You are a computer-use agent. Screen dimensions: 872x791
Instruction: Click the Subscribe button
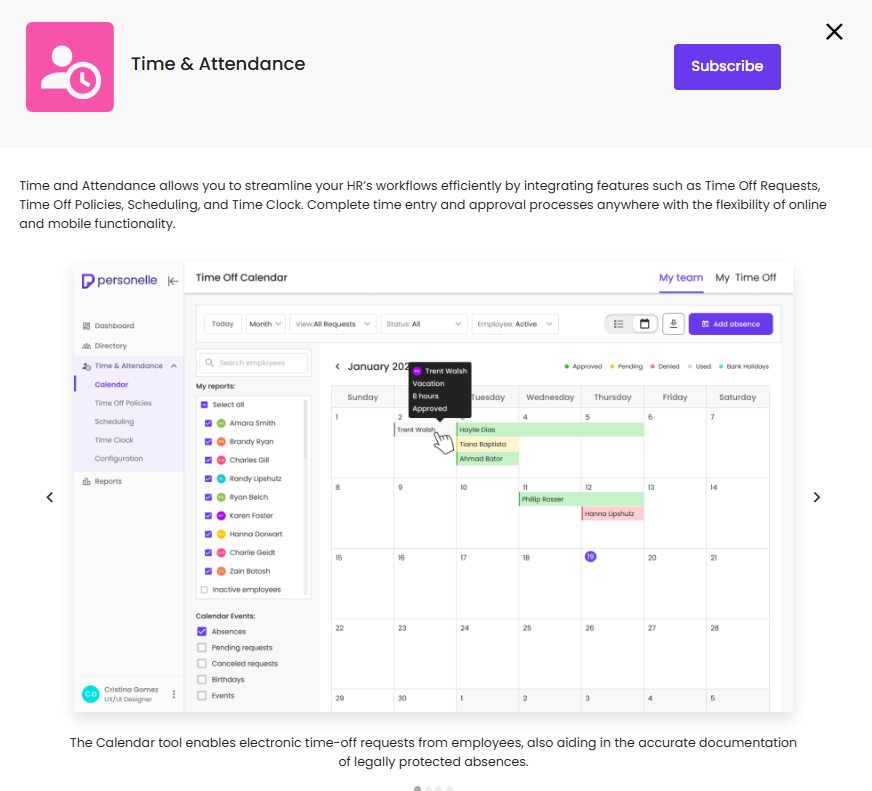(727, 67)
